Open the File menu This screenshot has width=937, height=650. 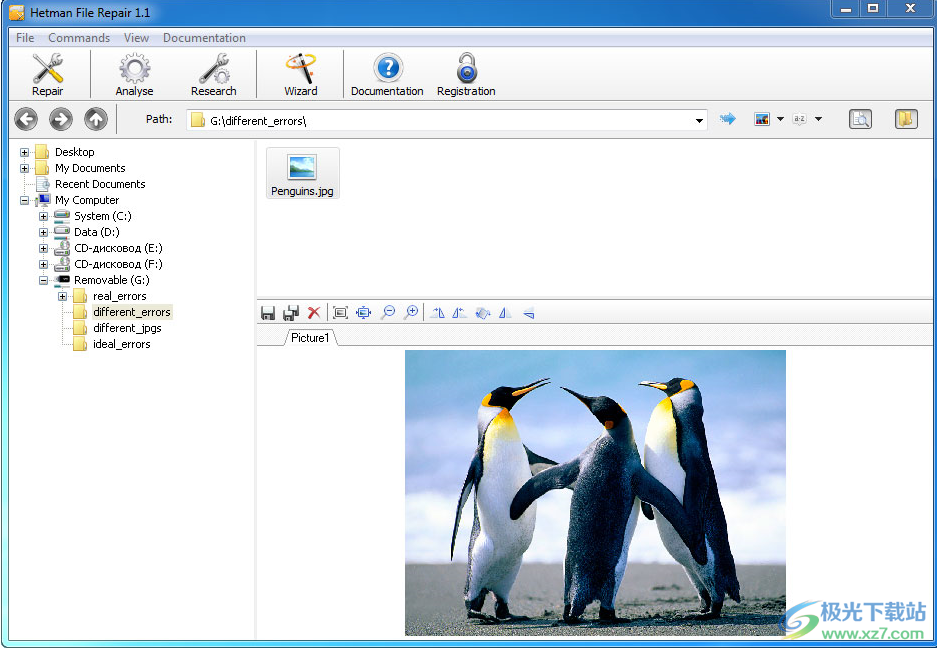pos(25,38)
